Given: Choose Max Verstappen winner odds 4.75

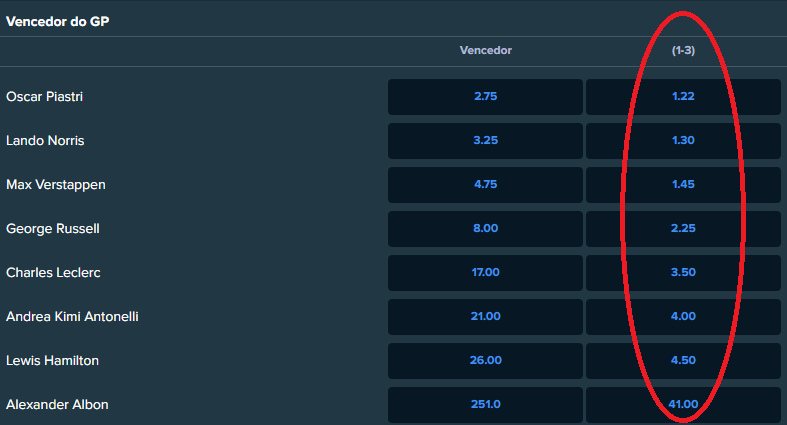Looking at the screenshot, I should point(485,185).
